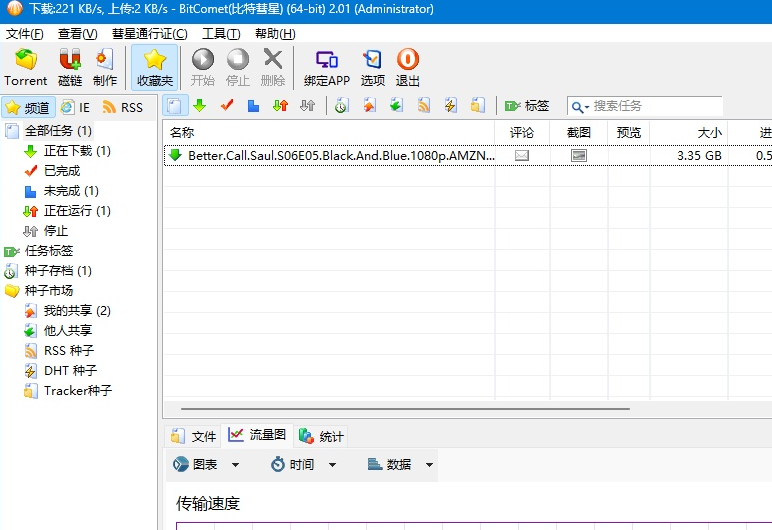772x530 pixels.
Task: Select 种子存档 (1) in sidebar
Action: click(58, 270)
